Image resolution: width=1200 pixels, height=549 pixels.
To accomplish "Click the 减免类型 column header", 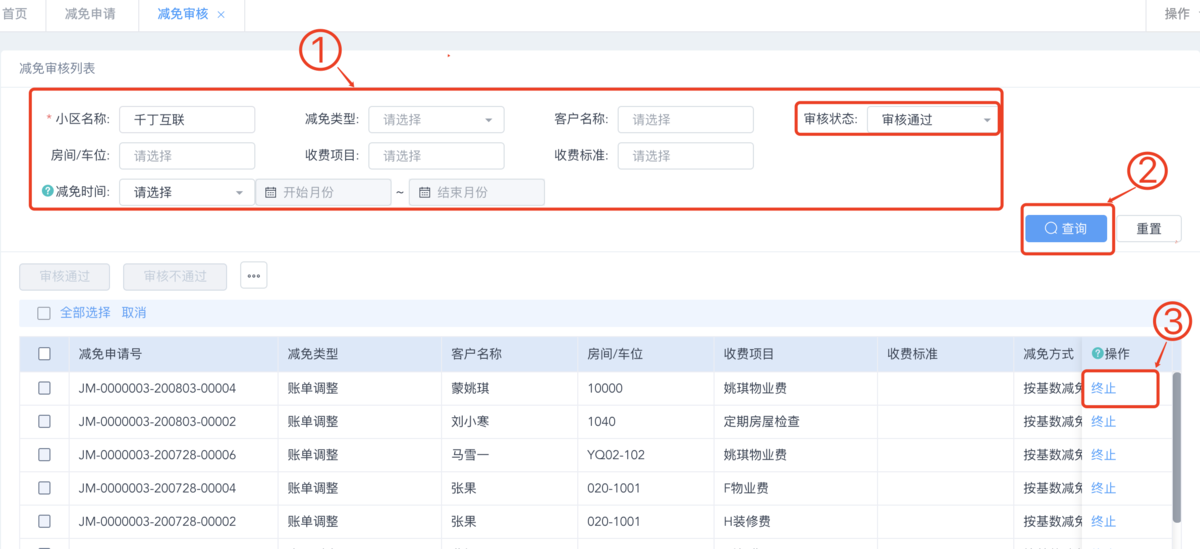I will (x=358, y=354).
